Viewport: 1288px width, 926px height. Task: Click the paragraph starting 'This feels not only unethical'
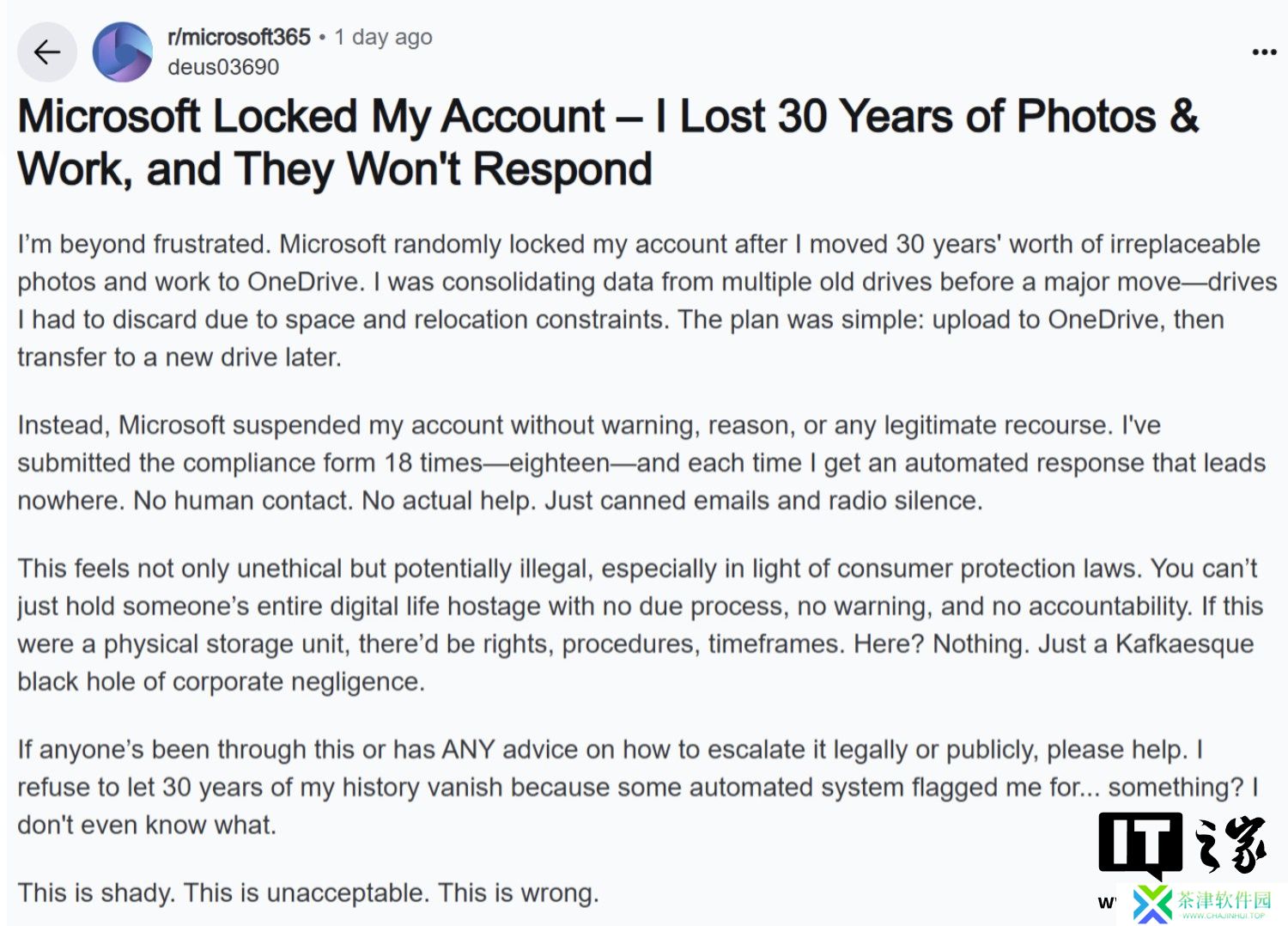640,625
